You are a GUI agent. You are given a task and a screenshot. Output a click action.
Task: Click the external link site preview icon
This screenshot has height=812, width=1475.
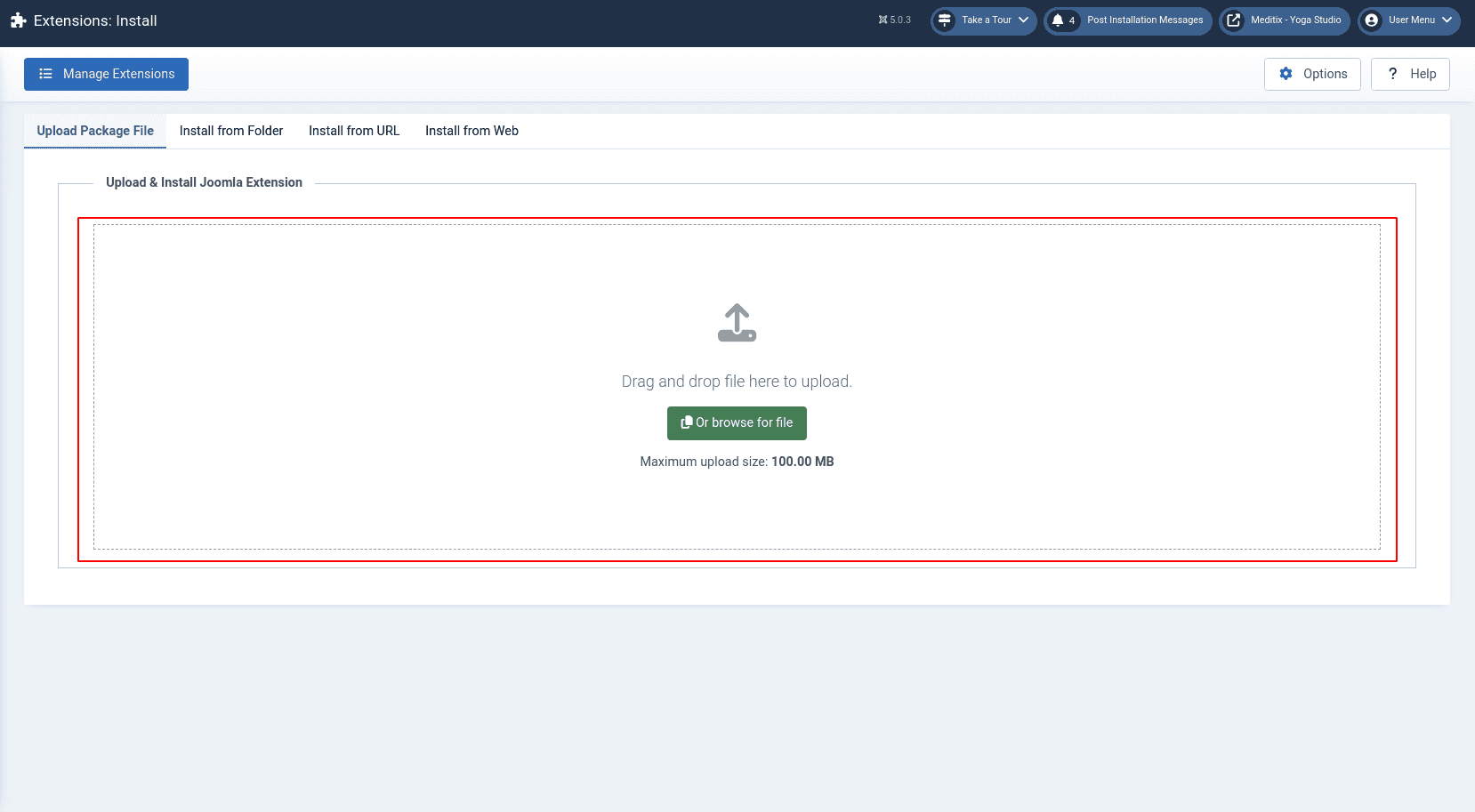[x=1234, y=20]
